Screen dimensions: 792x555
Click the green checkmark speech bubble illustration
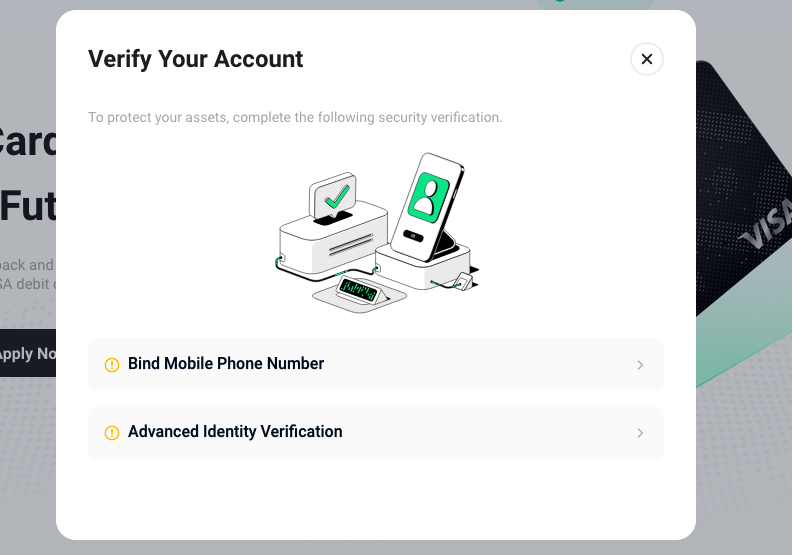click(x=333, y=196)
